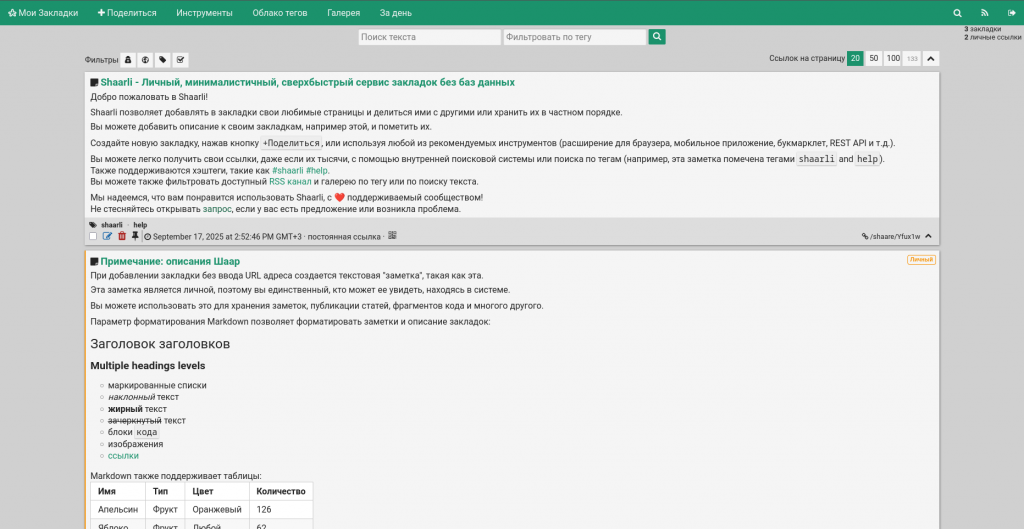The image size is (1024, 529).
Task: Open the Примечание: описания Шаар note title
Action: [x=170, y=261]
